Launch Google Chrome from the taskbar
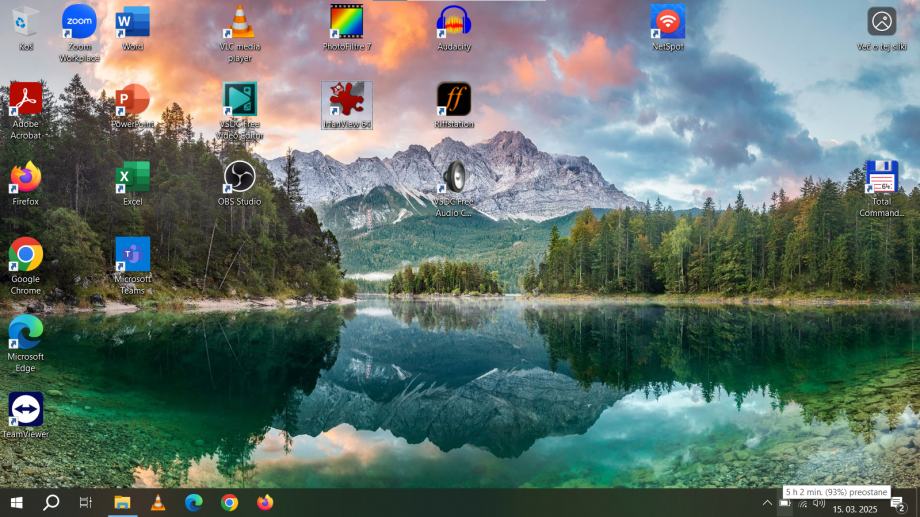This screenshot has height=517, width=920. pyautogui.click(x=229, y=503)
